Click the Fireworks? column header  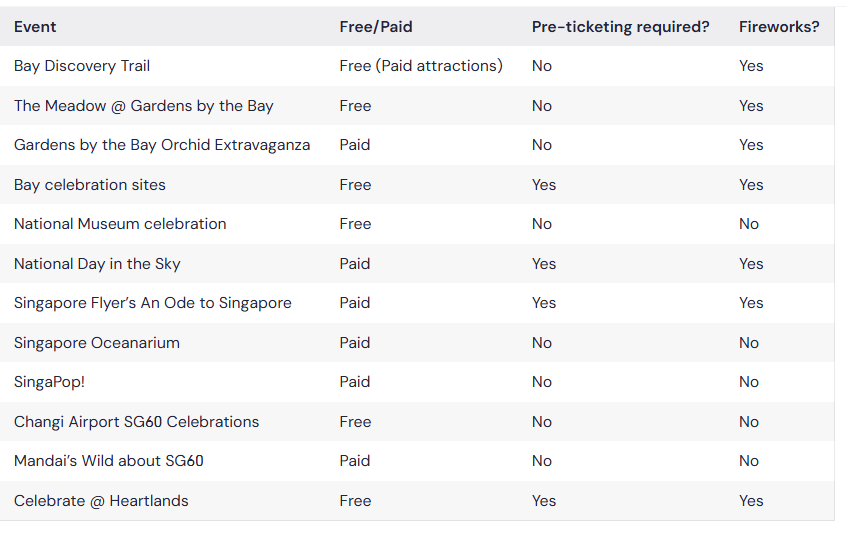[x=779, y=26]
